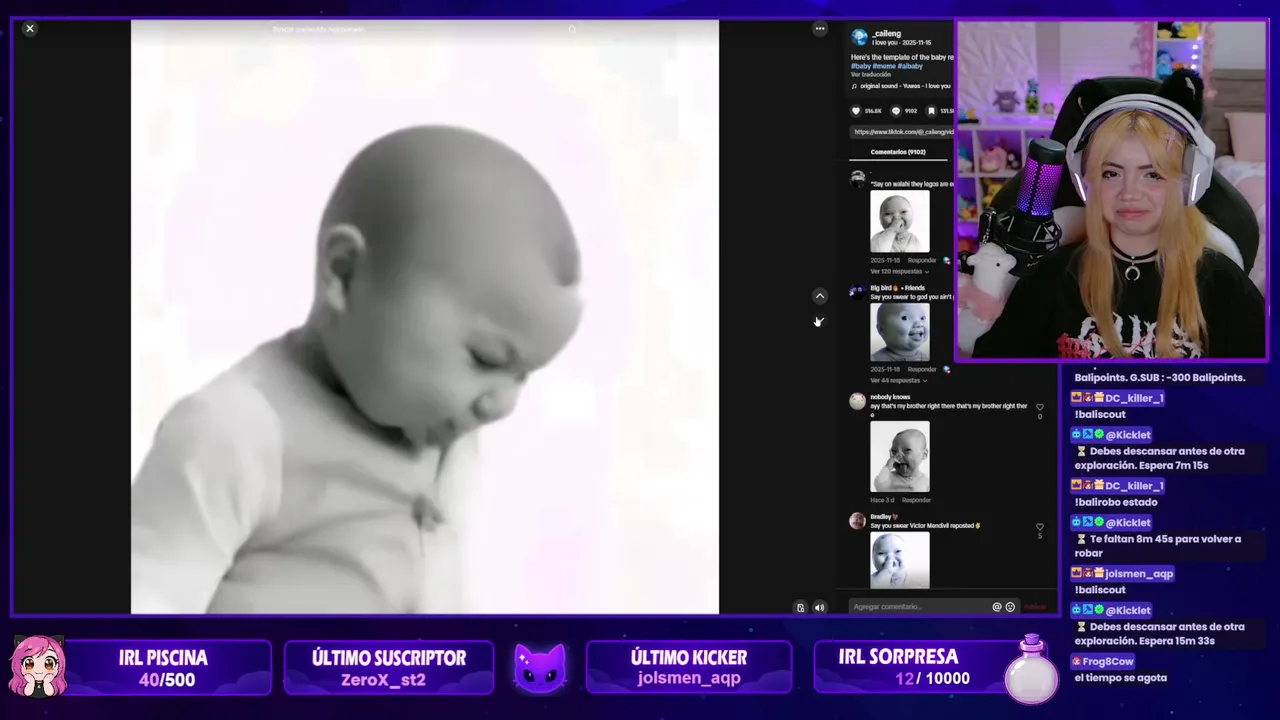
Task: Click the 'nobody knows' commenter name
Action: click(890, 397)
